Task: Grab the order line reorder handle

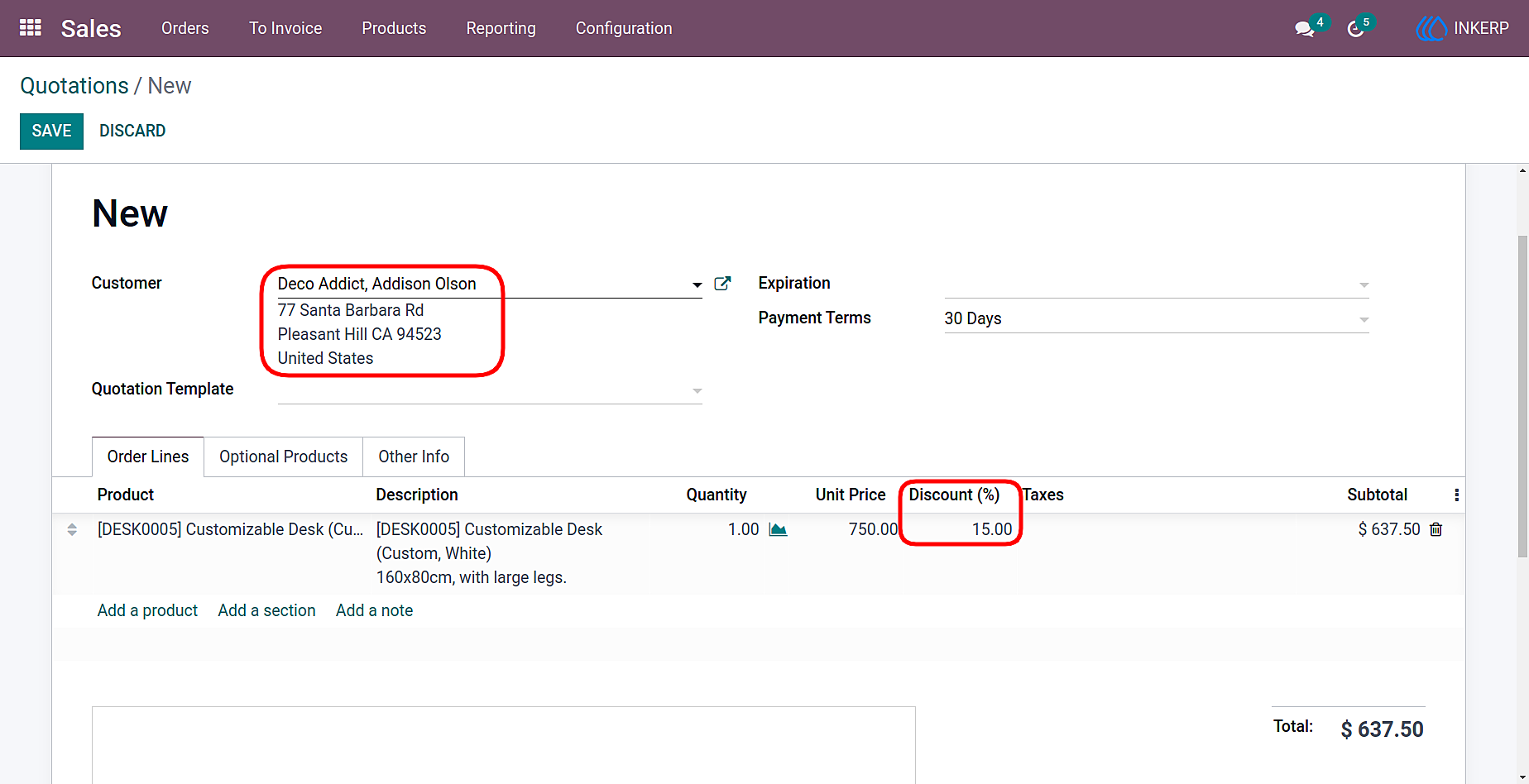Action: coord(72,529)
